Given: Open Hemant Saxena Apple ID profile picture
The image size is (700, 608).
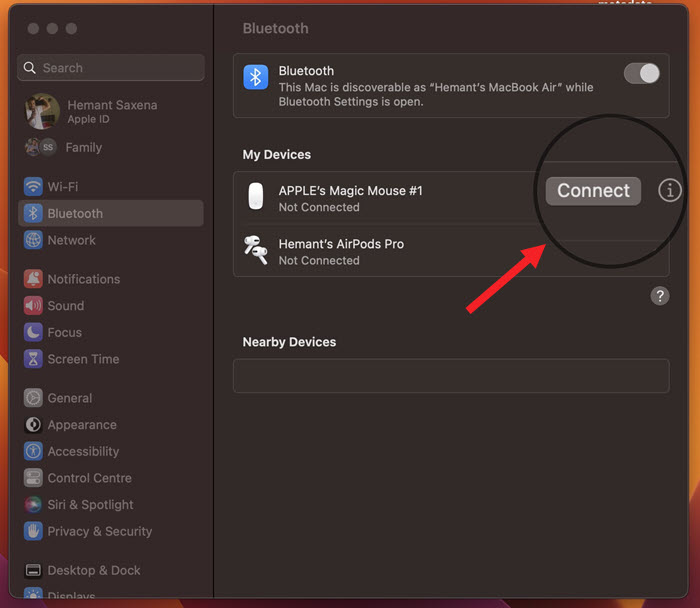Looking at the screenshot, I should [42, 112].
